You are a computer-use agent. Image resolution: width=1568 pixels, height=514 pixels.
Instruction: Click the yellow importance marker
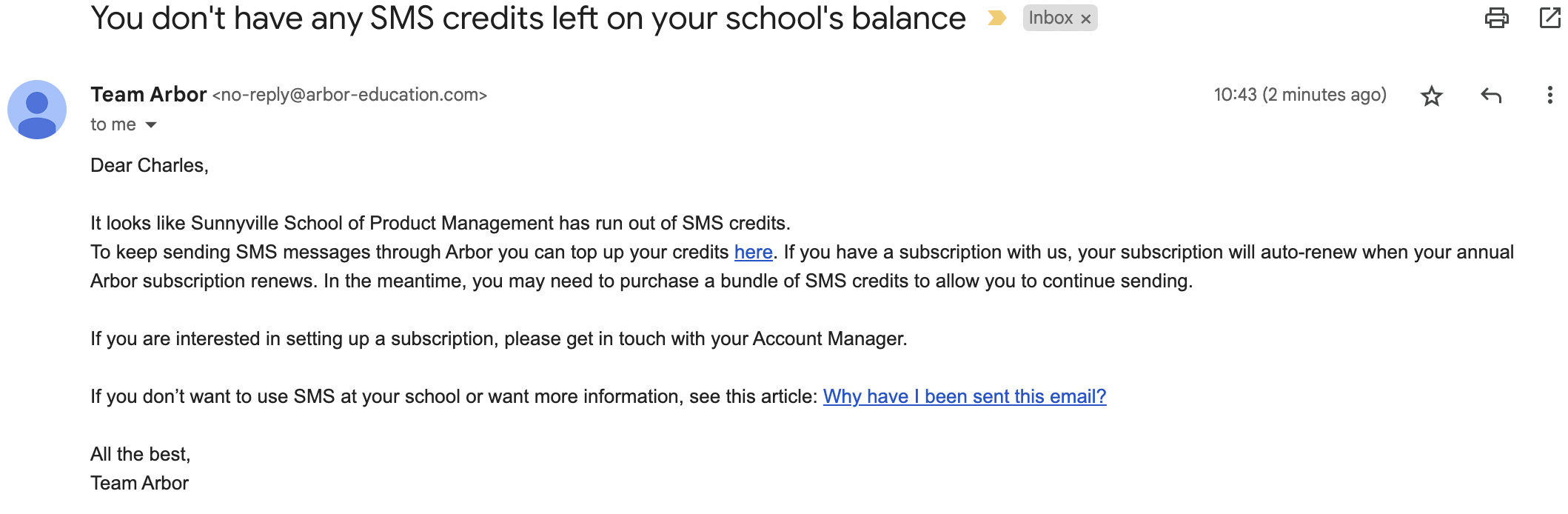[x=996, y=19]
